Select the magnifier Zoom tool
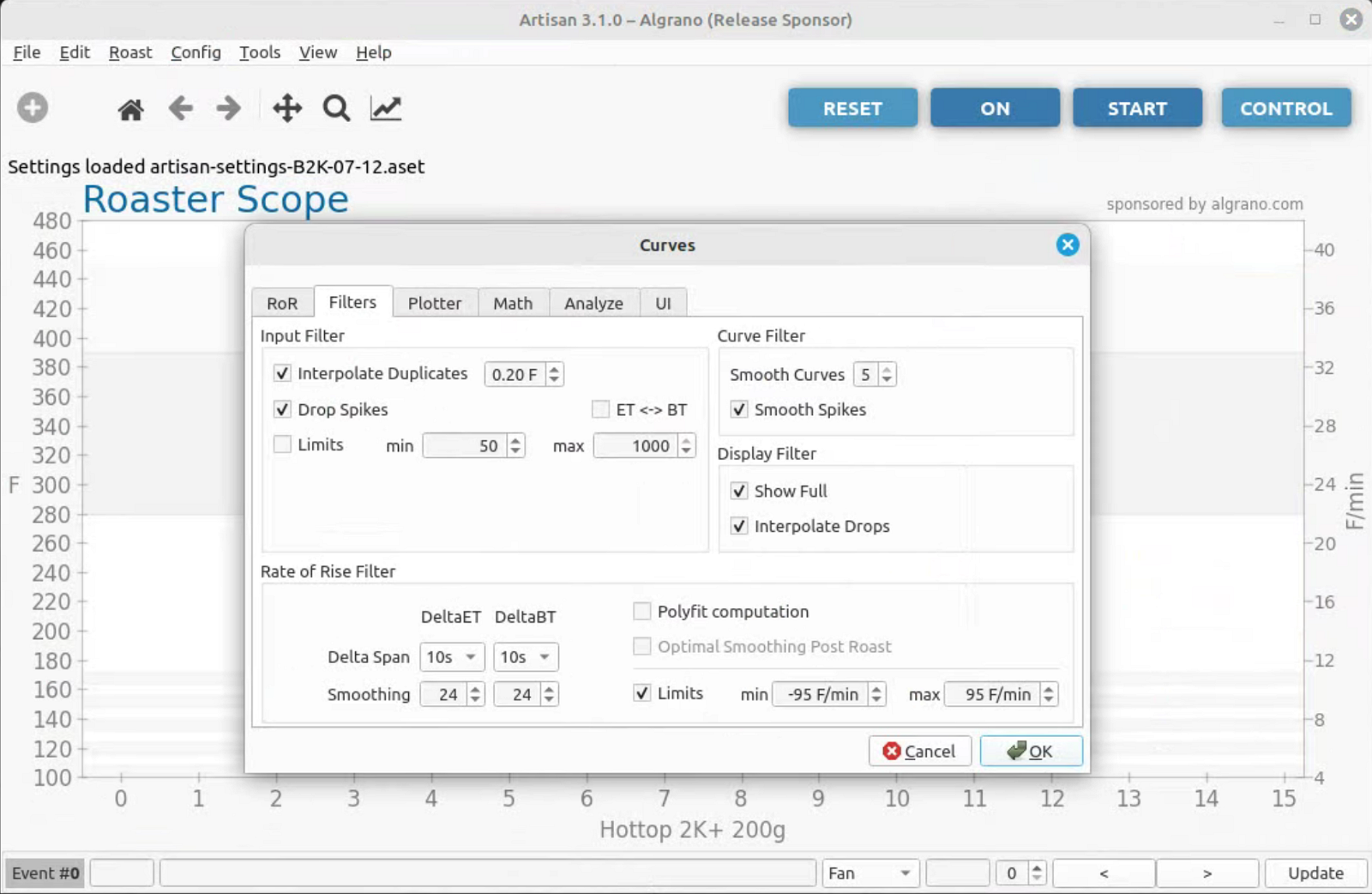Viewport: 1372px width, 894px height. 336,108
